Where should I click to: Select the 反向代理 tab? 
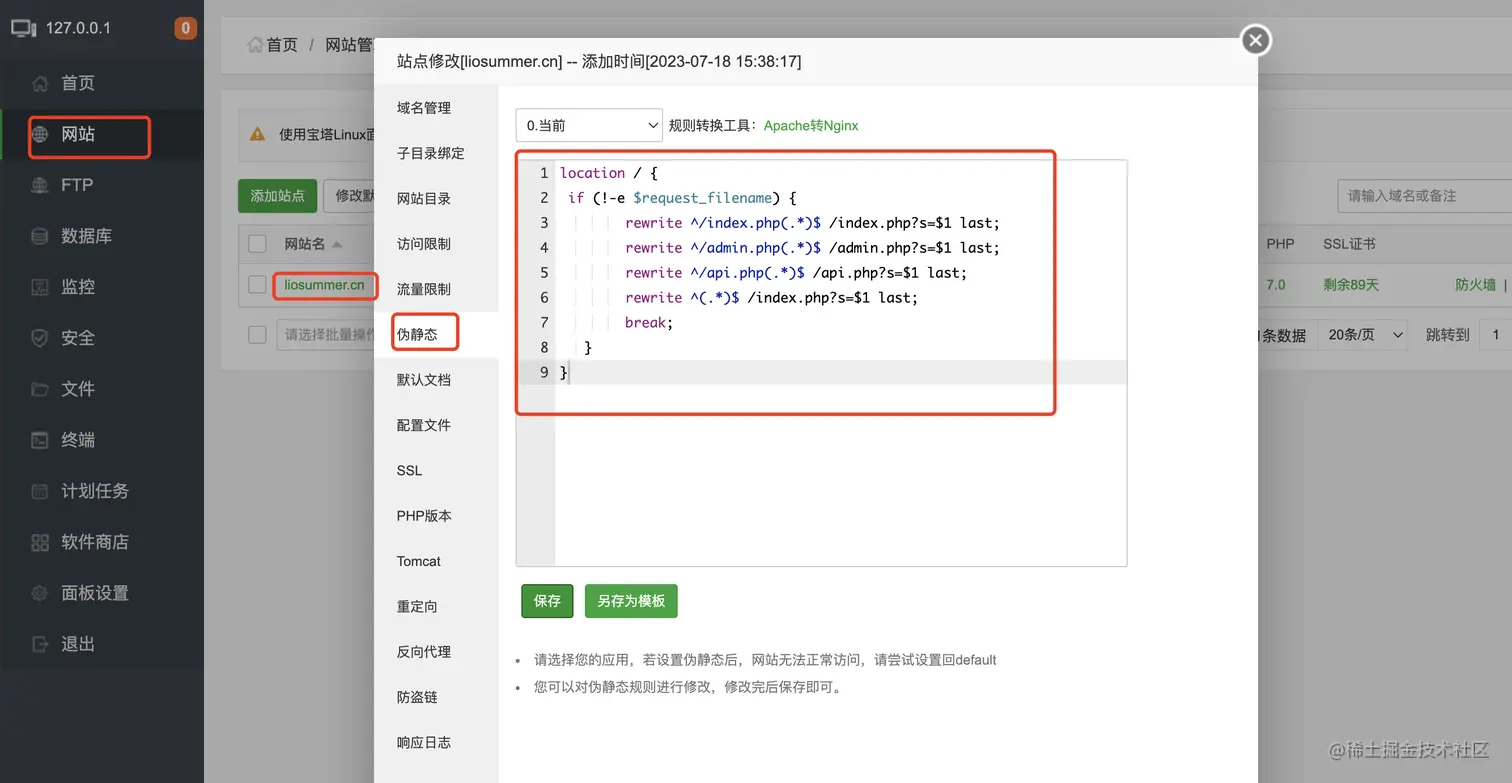click(436, 652)
